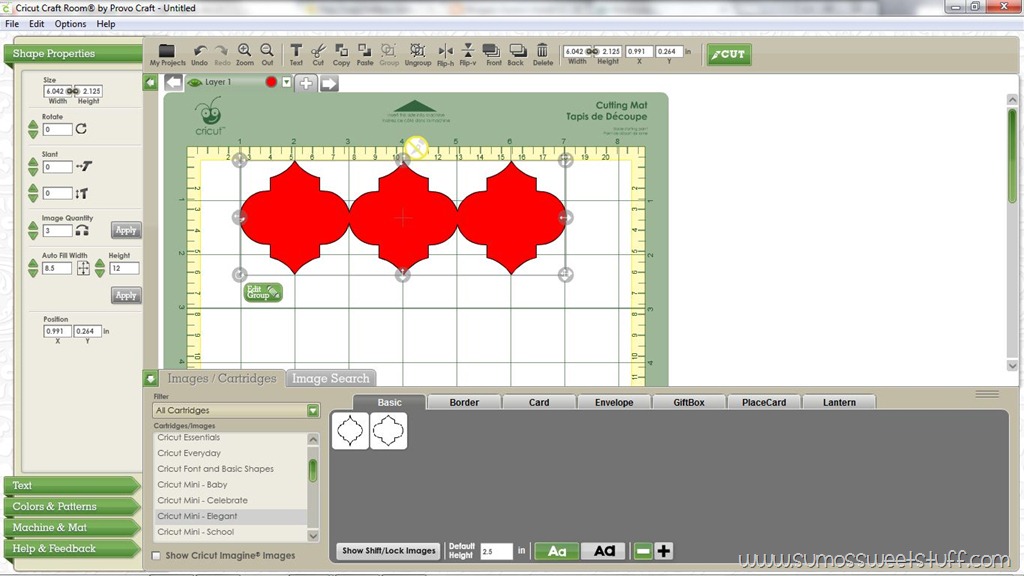This screenshot has width=1024, height=576.
Task: Click the canvas vertical scrollbar thumb
Action: pyautogui.click(x=1012, y=155)
